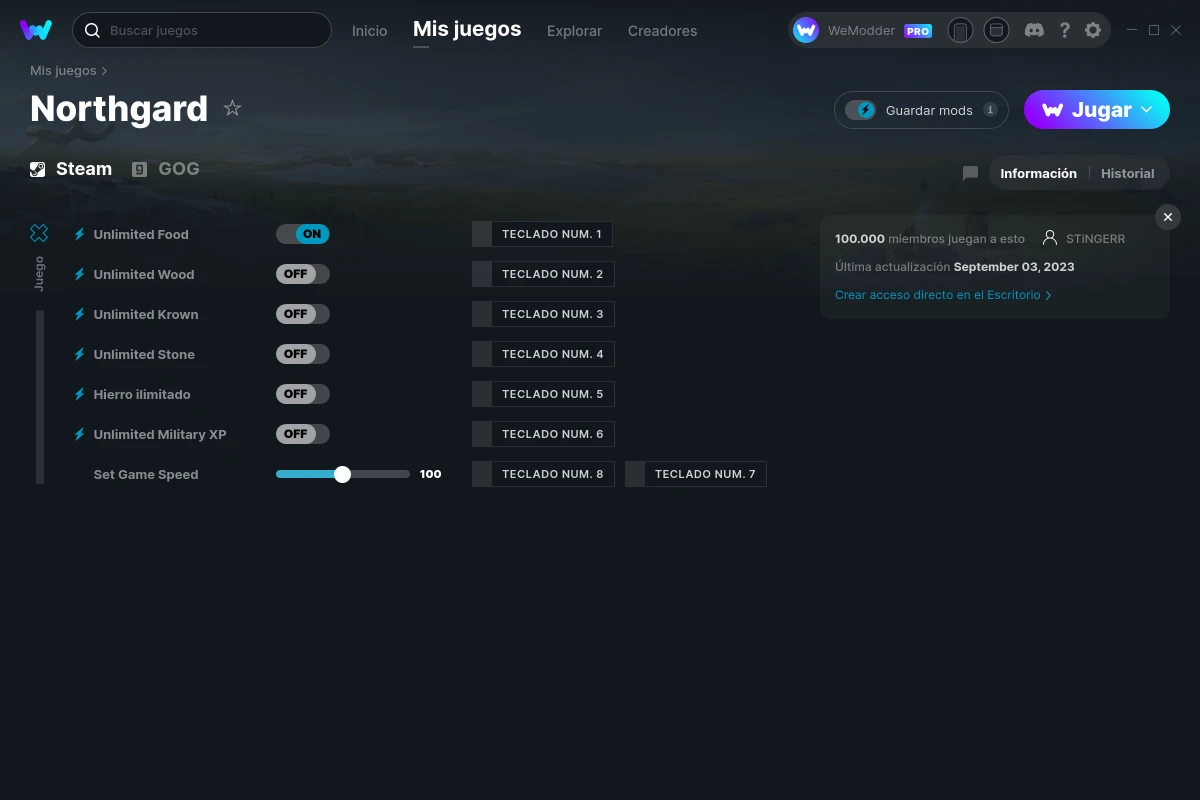
Task: Enable Unlimited Stone toggle
Action: pyautogui.click(x=303, y=354)
